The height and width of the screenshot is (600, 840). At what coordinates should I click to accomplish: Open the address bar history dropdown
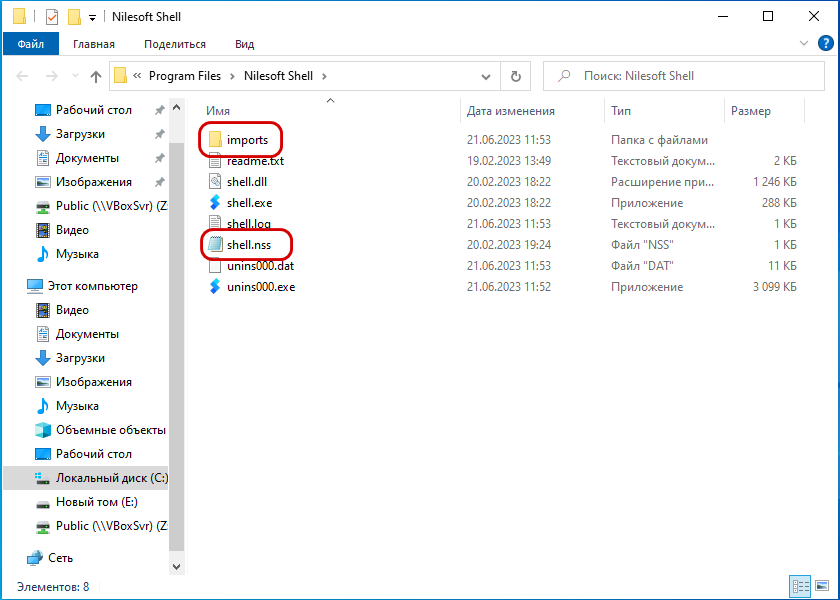tap(486, 77)
